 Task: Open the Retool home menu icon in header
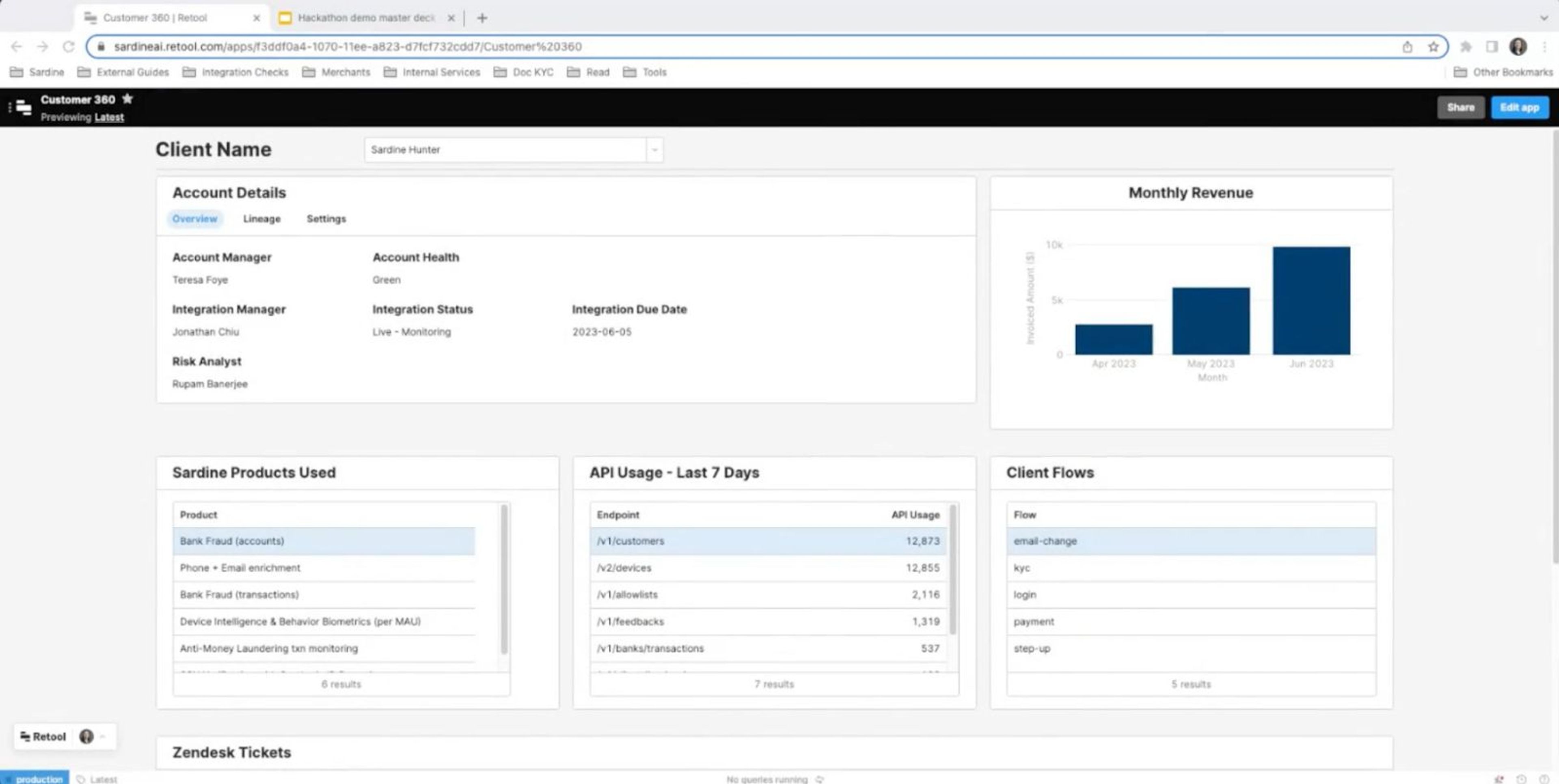[x=23, y=108]
